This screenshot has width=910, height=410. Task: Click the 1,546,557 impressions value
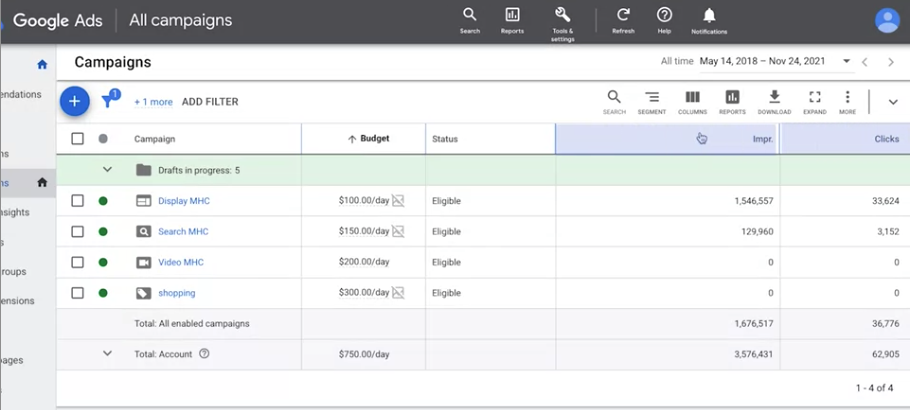[x=753, y=201]
